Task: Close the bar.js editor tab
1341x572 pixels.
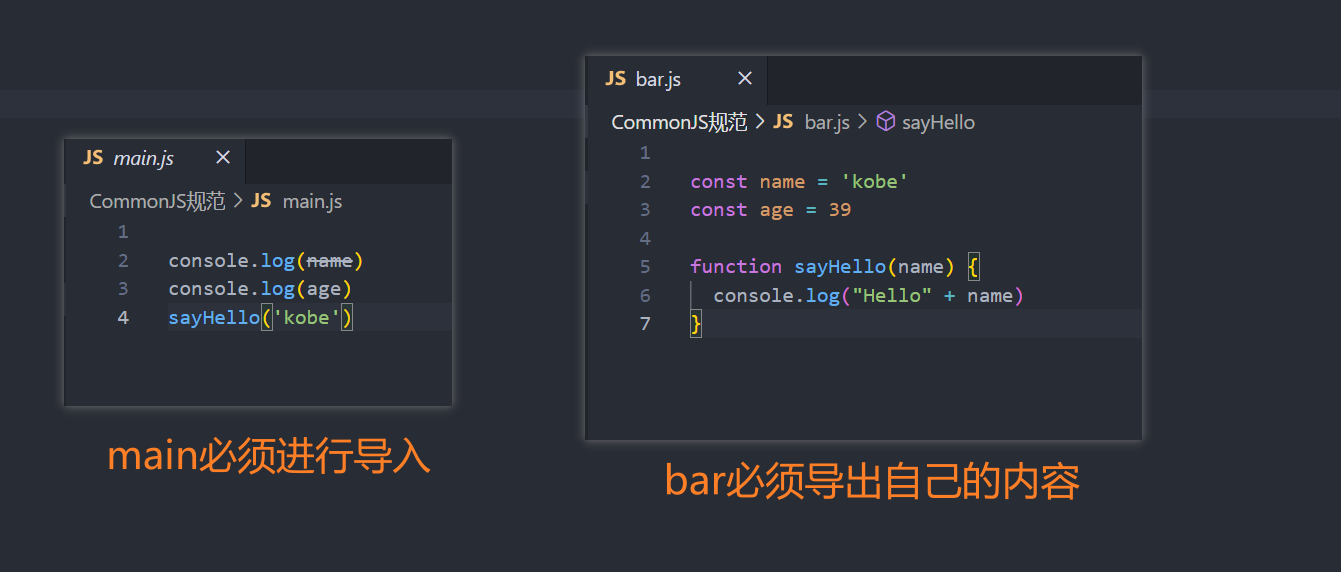Action: (x=745, y=79)
